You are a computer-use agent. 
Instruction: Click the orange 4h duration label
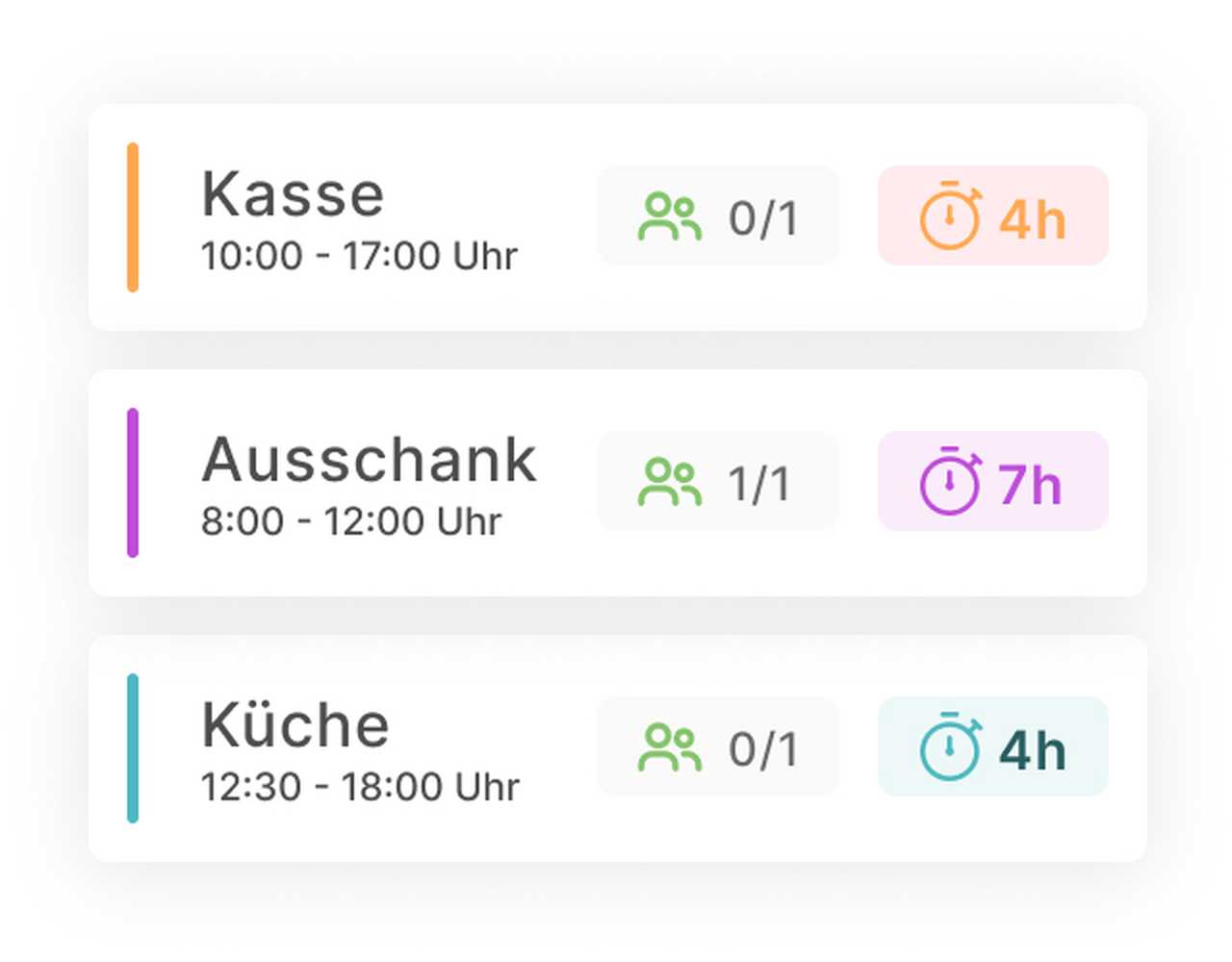[1032, 219]
